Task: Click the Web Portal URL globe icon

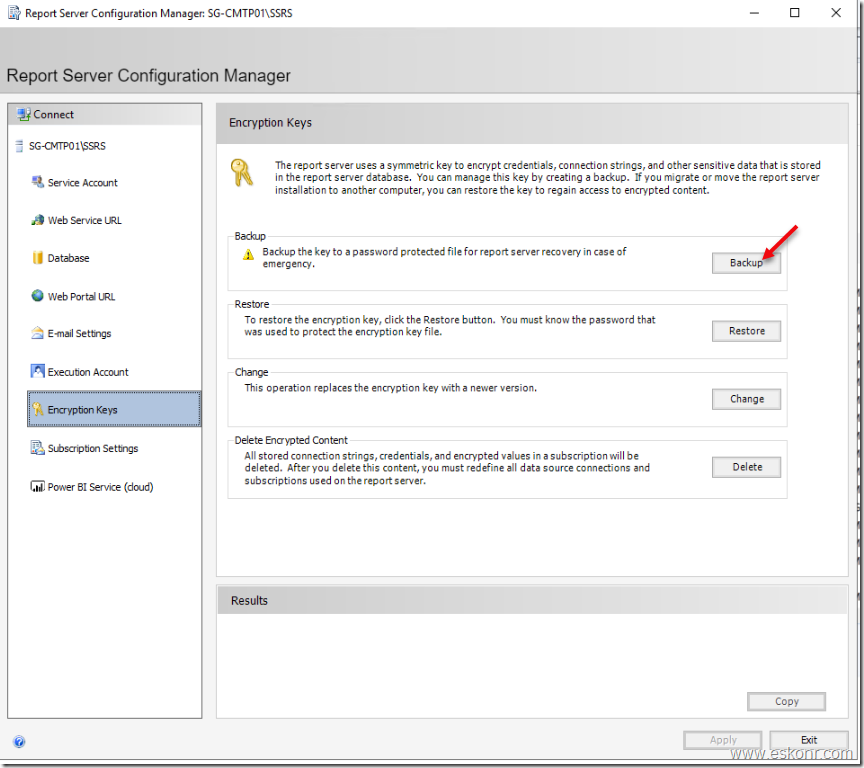Action: coord(37,296)
